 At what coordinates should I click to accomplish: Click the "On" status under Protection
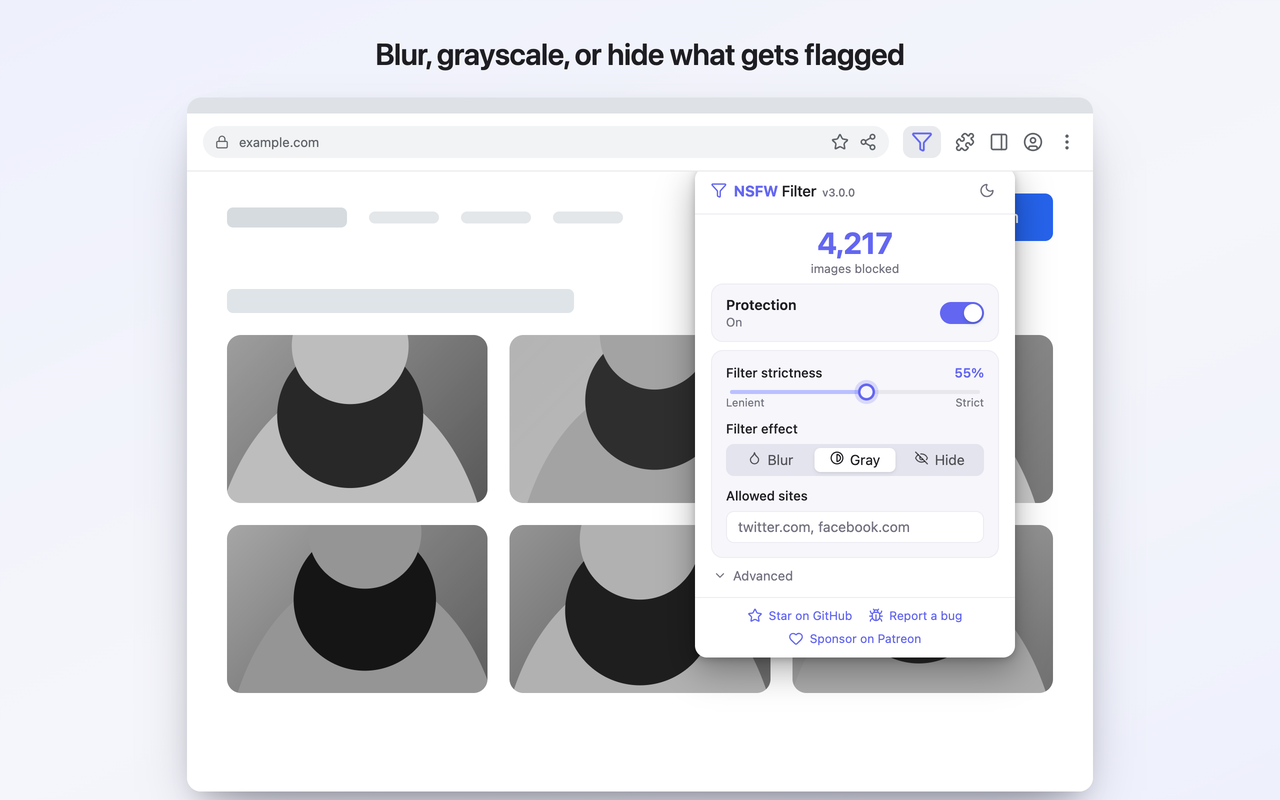(x=734, y=323)
